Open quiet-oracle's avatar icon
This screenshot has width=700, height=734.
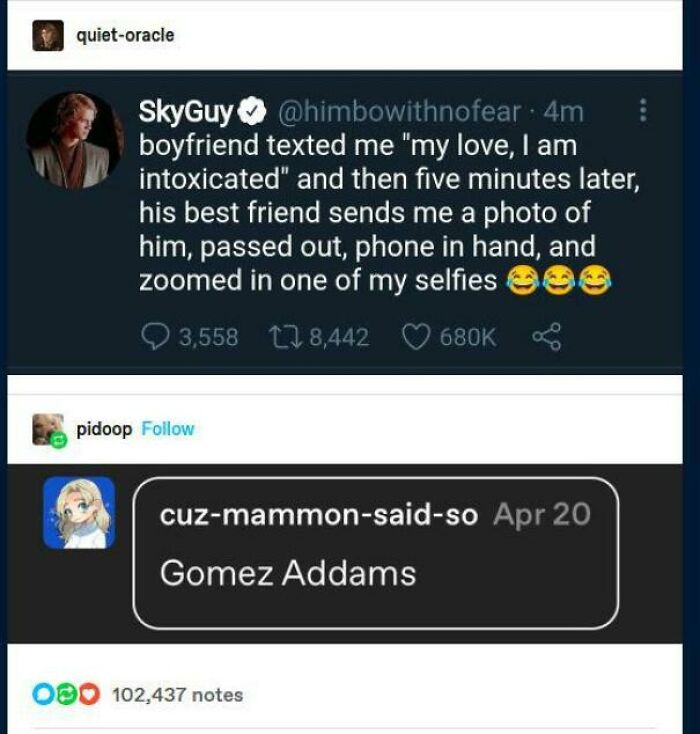tap(47, 36)
